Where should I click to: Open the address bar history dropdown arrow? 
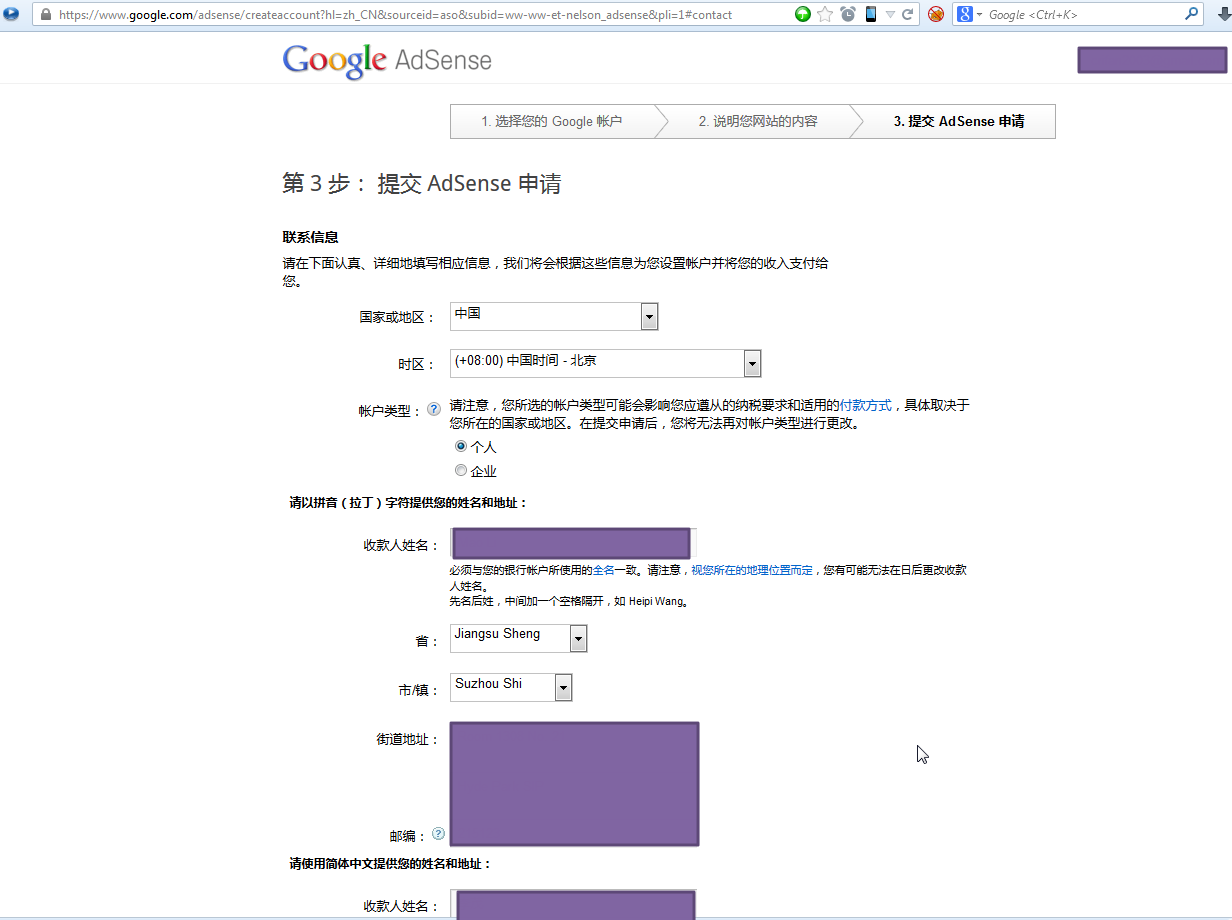[x=890, y=15]
